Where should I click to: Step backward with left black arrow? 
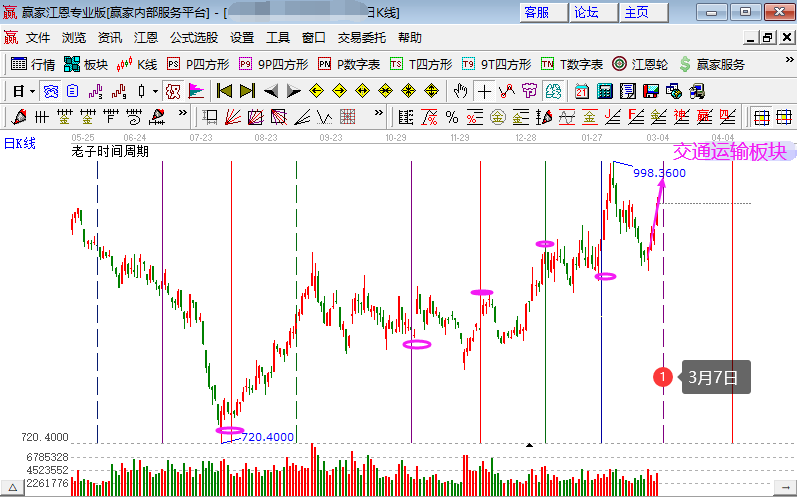point(271,91)
